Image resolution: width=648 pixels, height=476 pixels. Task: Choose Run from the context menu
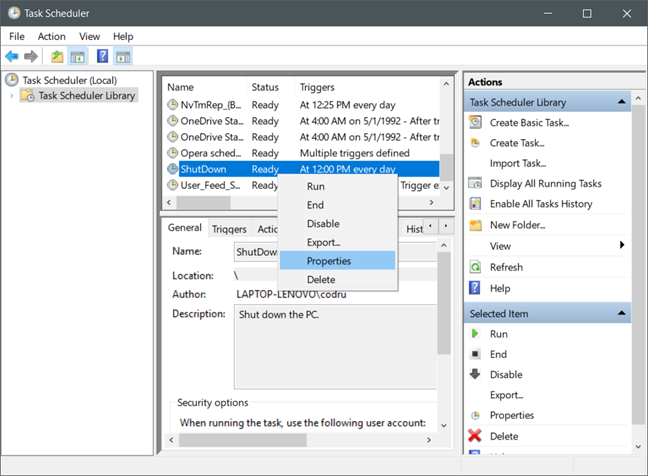pos(337,186)
